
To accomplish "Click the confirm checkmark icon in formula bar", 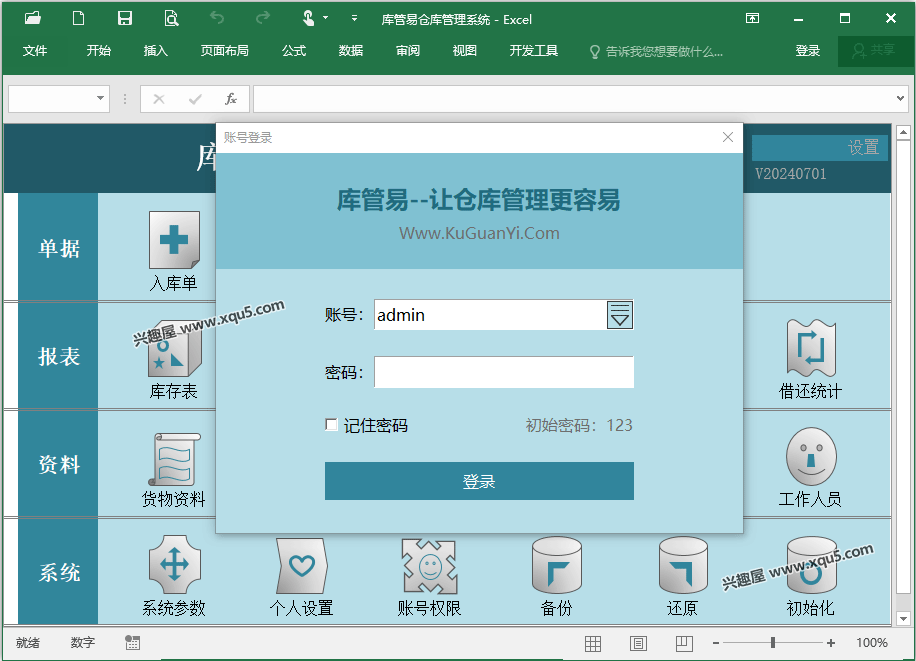I will point(195,99).
